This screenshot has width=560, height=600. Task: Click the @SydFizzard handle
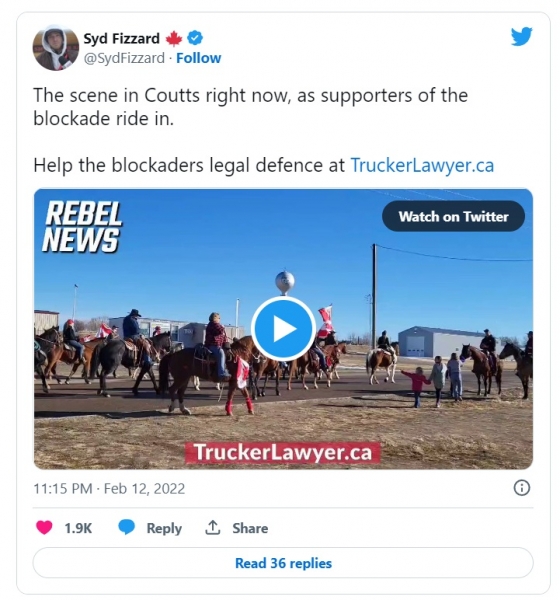coord(124,58)
